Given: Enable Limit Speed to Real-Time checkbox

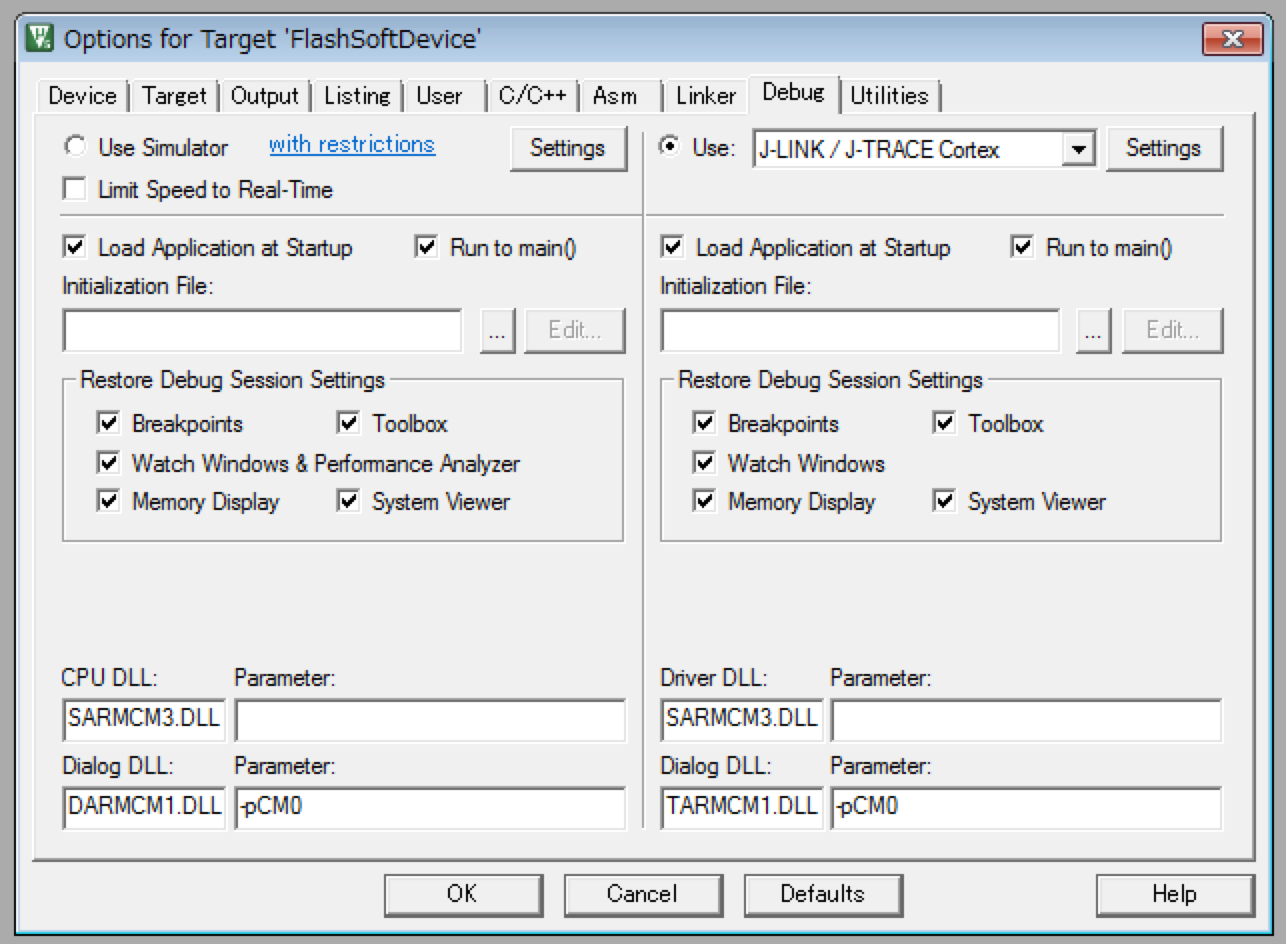Looking at the screenshot, I should click(75, 189).
